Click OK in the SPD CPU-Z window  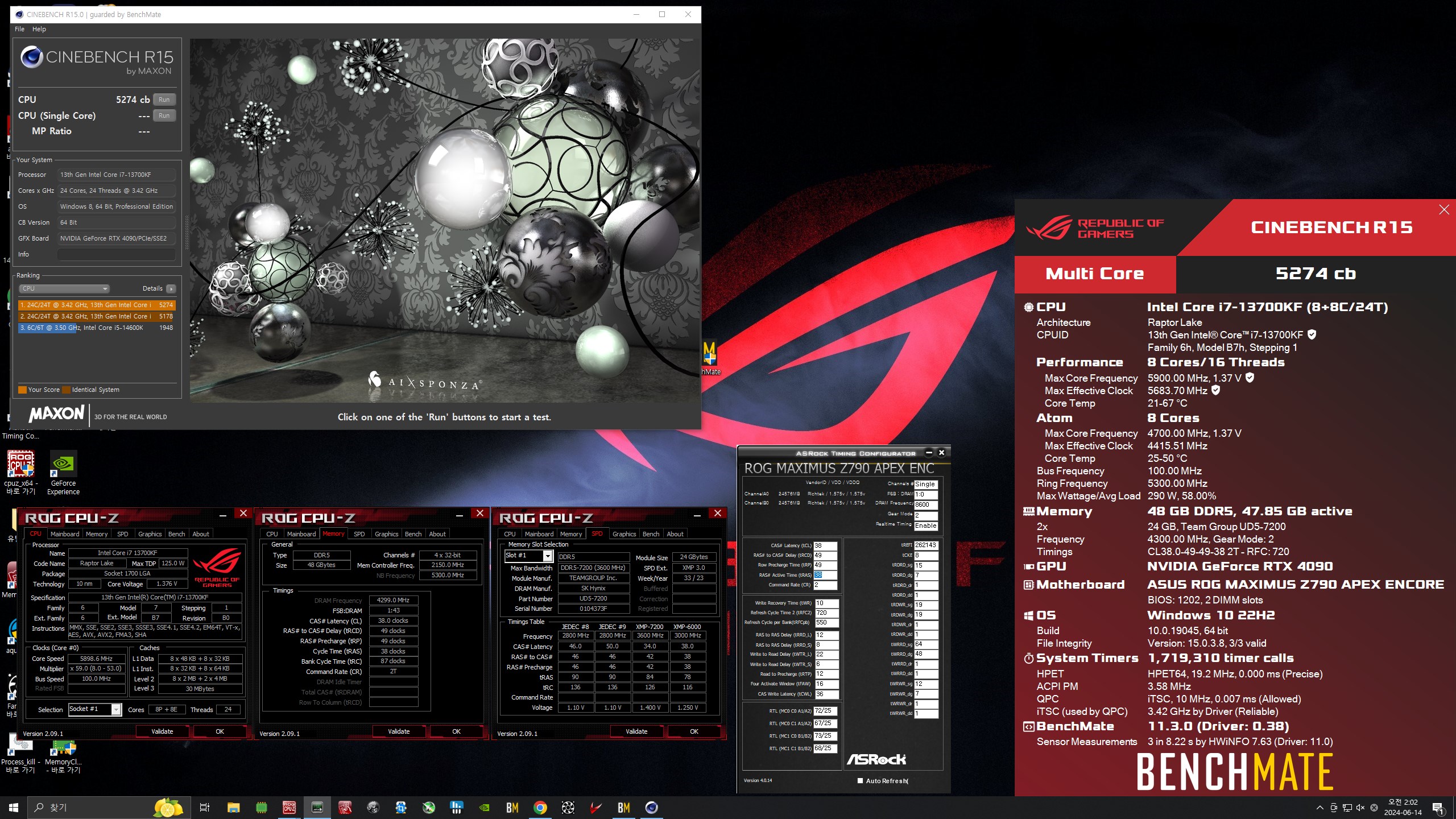[x=694, y=731]
